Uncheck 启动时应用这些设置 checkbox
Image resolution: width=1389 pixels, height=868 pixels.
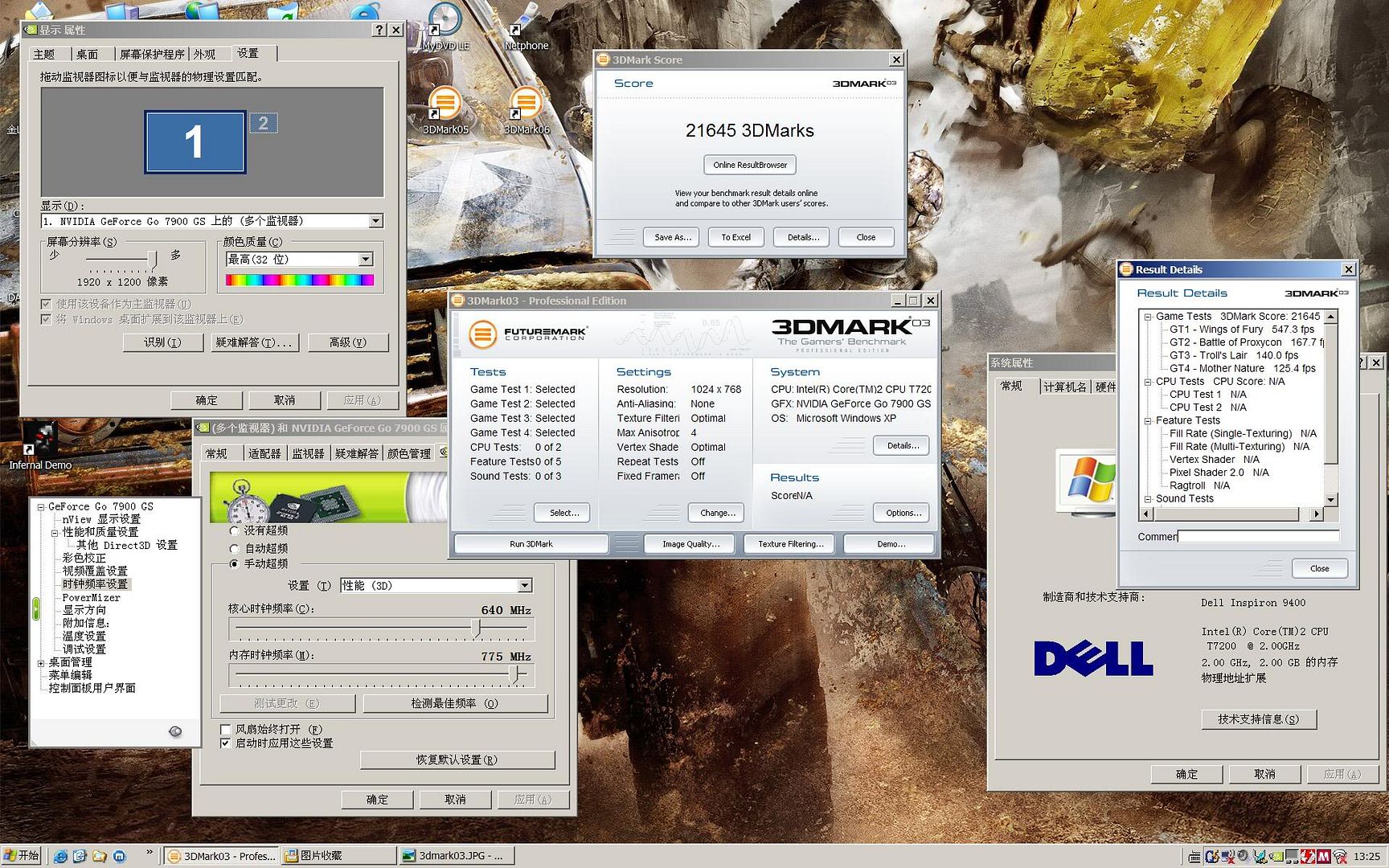point(226,743)
